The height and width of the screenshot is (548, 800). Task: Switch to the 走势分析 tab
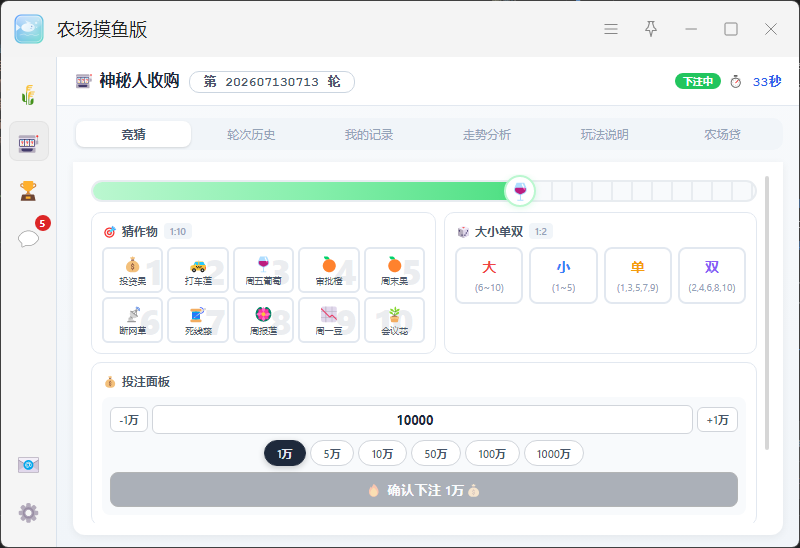coord(487,134)
